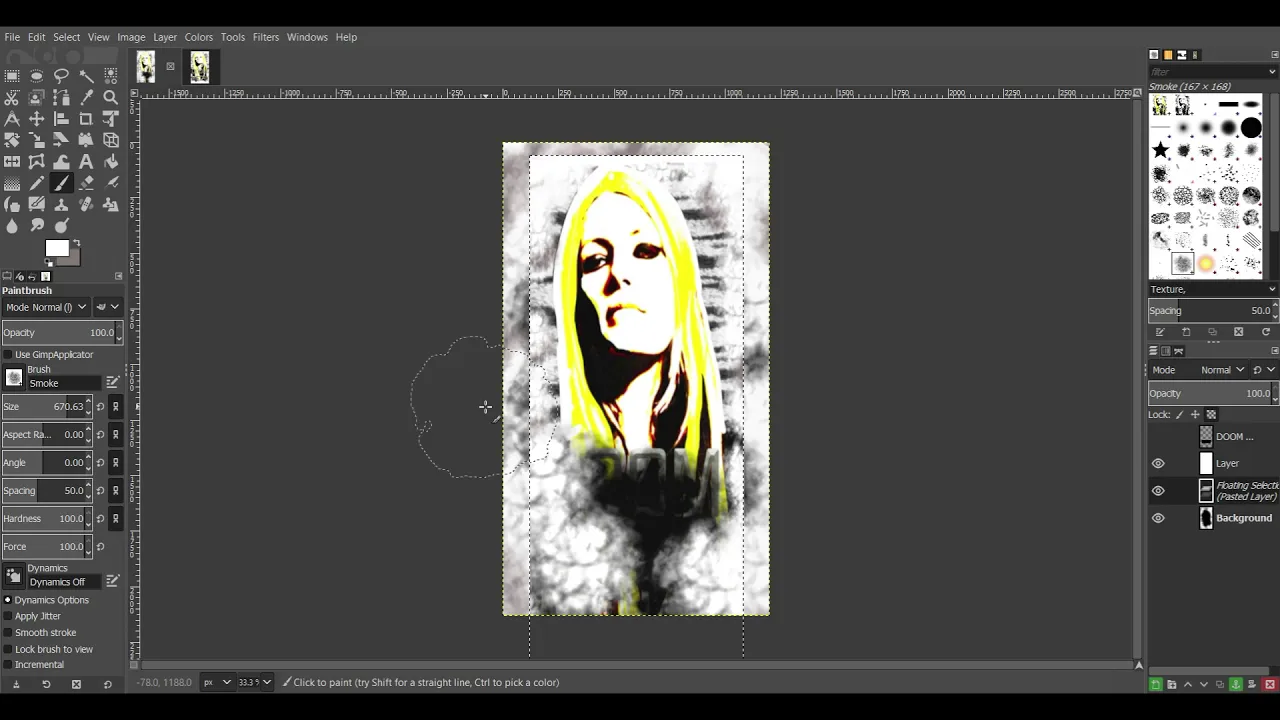Switch to first image thumbnail tab
This screenshot has width=1280, height=720.
146,67
